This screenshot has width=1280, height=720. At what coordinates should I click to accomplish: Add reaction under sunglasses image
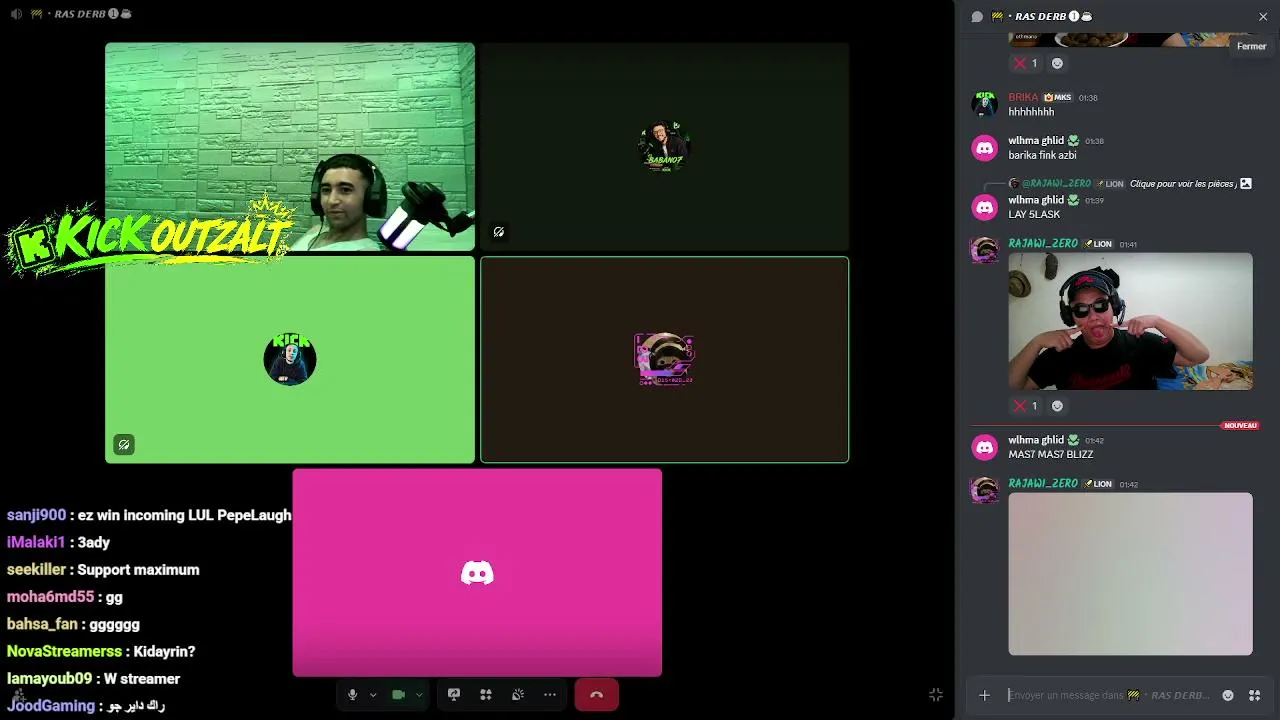coord(1057,406)
